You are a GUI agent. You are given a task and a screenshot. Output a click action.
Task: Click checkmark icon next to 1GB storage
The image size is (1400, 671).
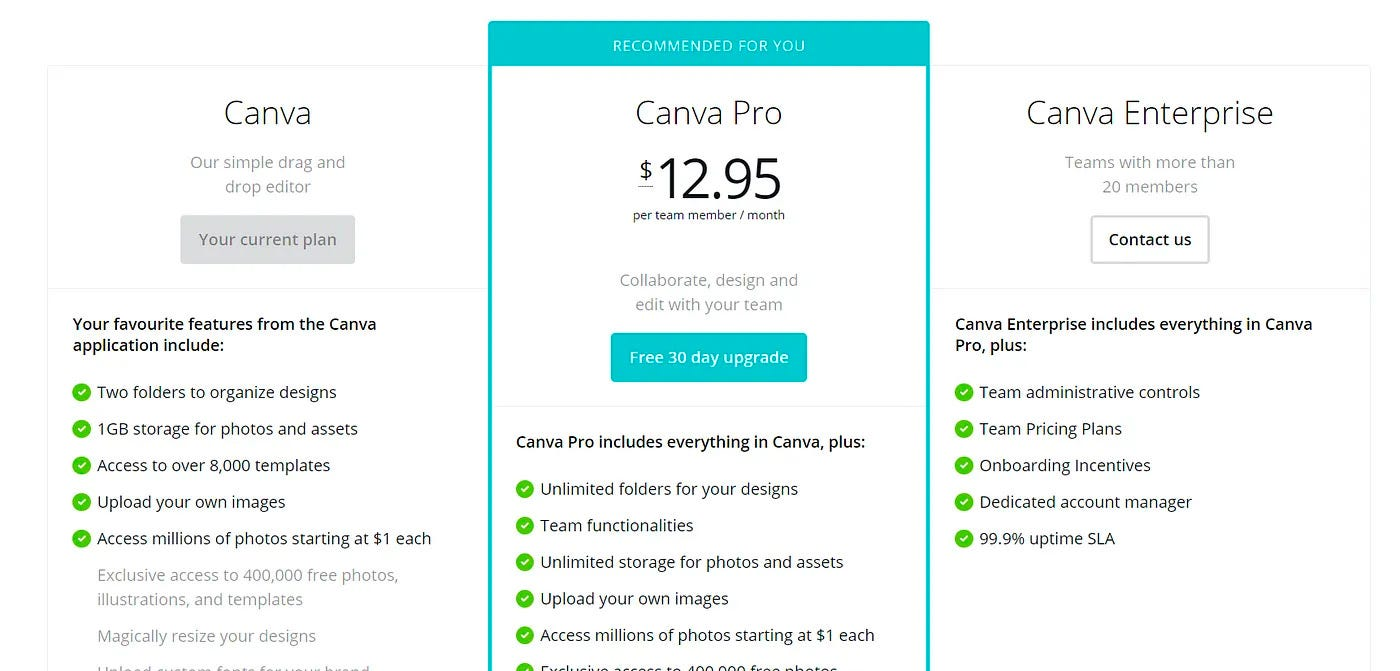coord(82,429)
